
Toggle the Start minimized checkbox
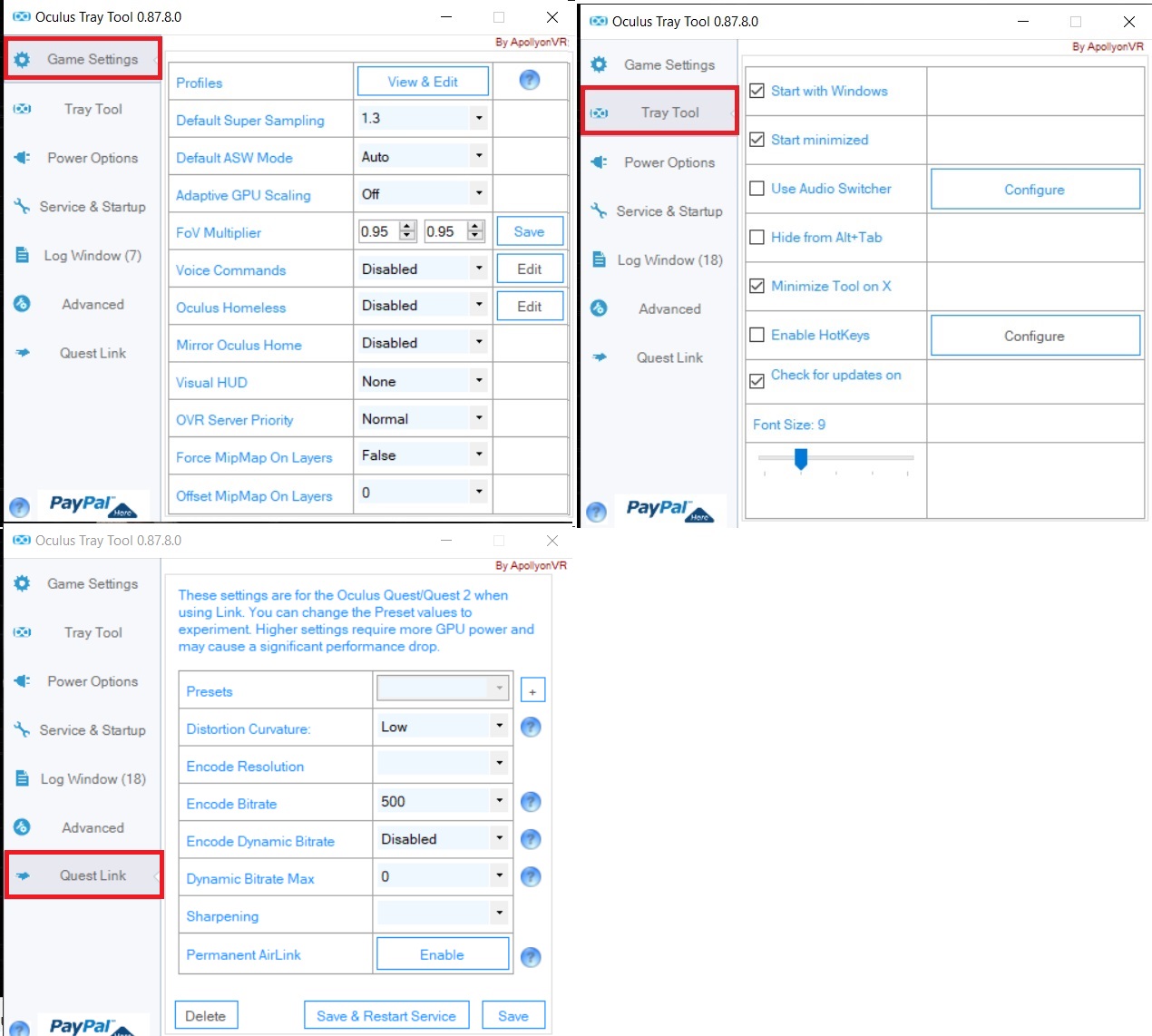point(757,140)
